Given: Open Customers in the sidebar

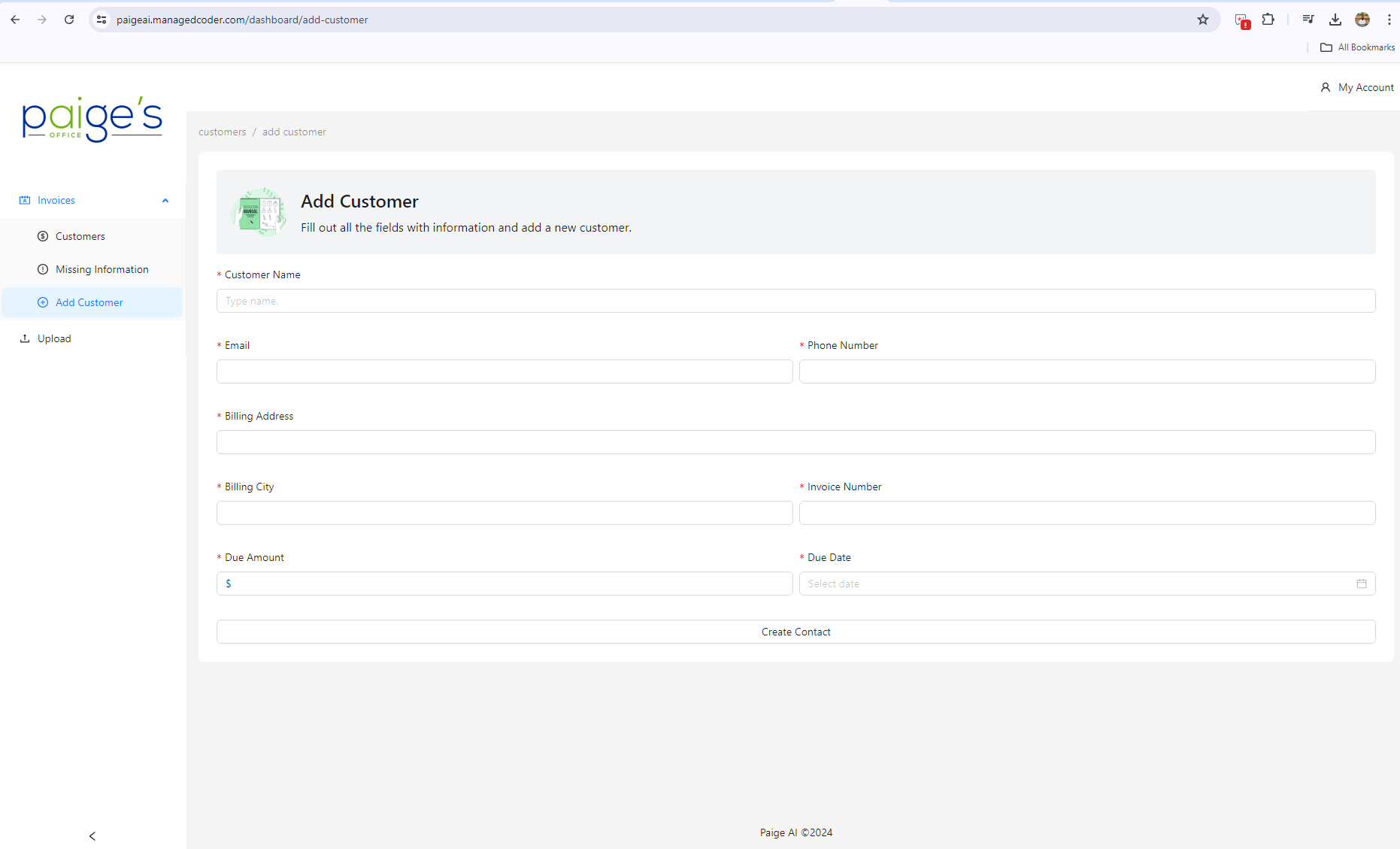Looking at the screenshot, I should 80,236.
